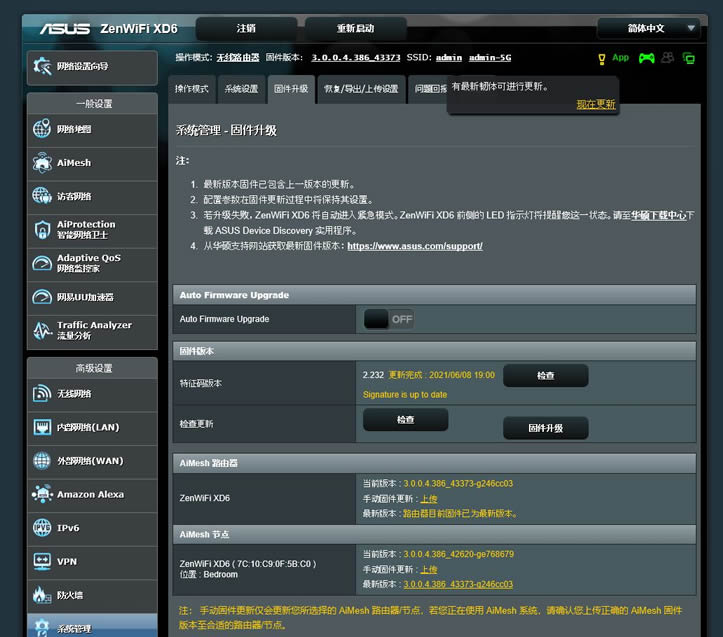Image resolution: width=723 pixels, height=637 pixels.
Task: Click node current version 42620-ge768679 text
Action: click(458, 554)
